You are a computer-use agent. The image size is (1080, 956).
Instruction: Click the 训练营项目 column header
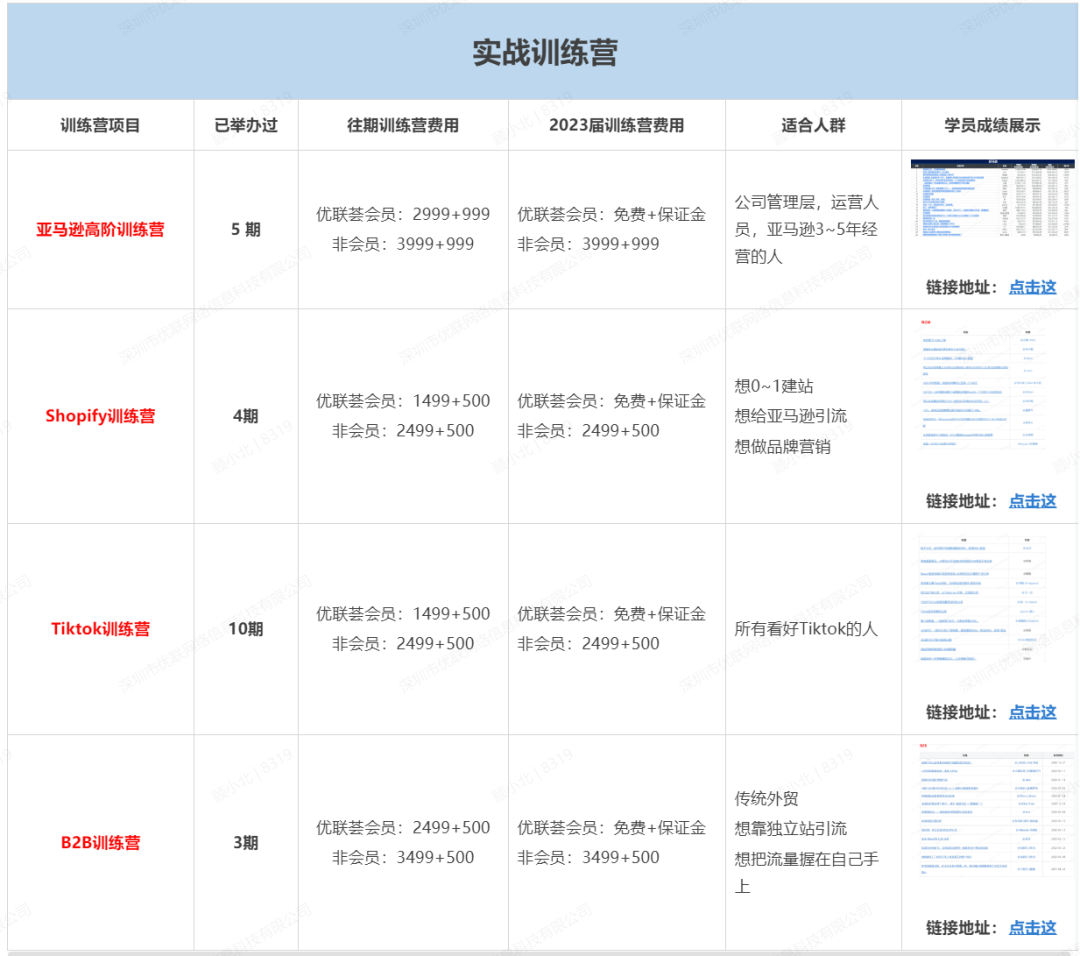tap(101, 125)
